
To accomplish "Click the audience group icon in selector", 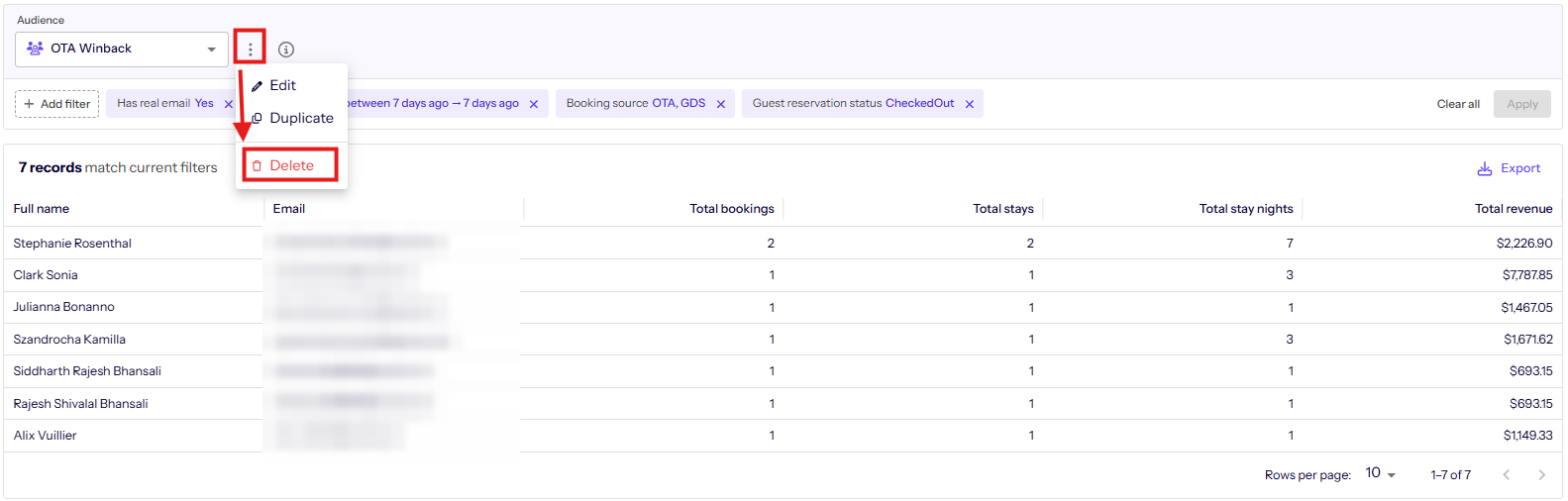I will [x=35, y=48].
